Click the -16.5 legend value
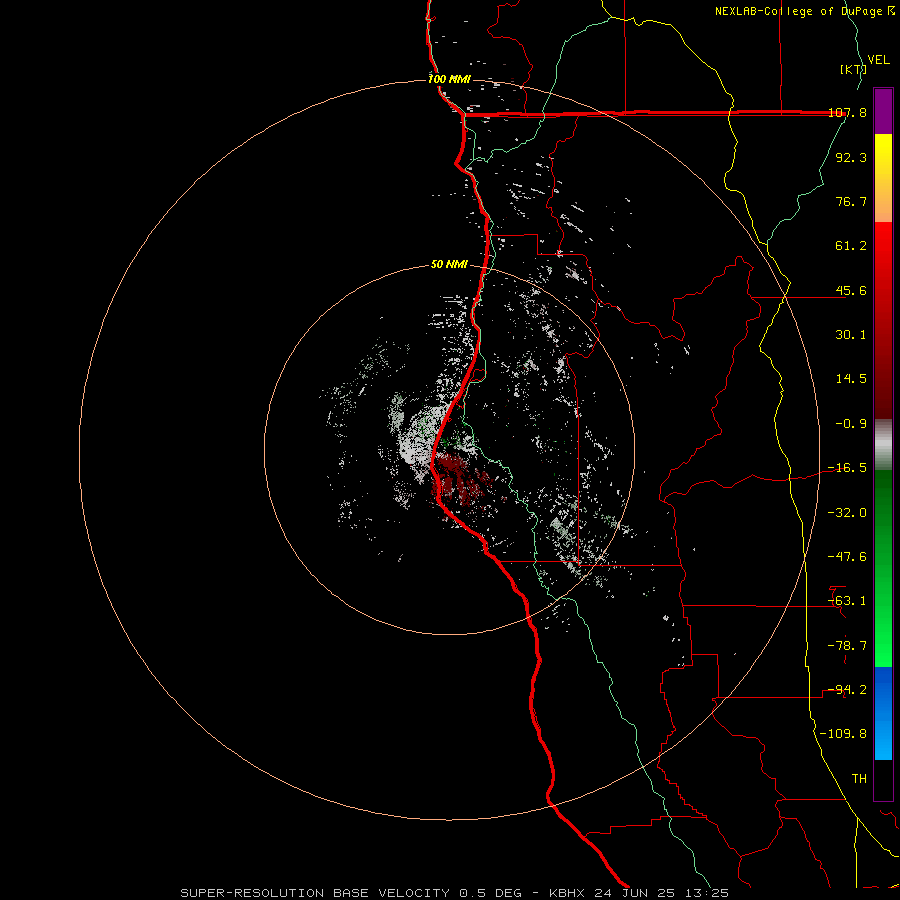 coord(847,468)
